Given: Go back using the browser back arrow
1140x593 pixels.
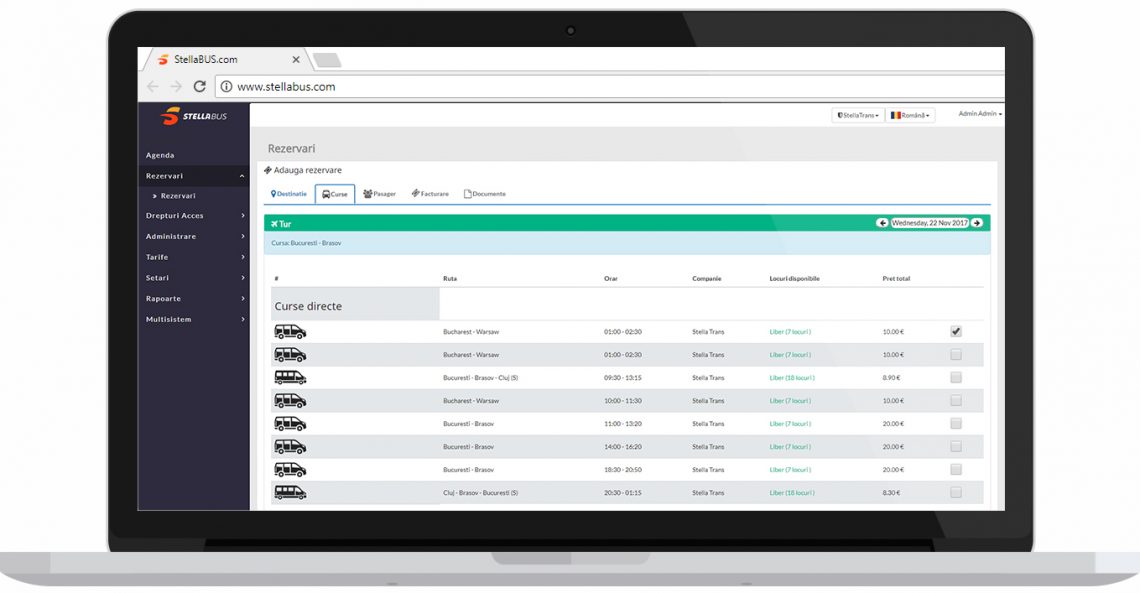Looking at the screenshot, I should coord(153,86).
